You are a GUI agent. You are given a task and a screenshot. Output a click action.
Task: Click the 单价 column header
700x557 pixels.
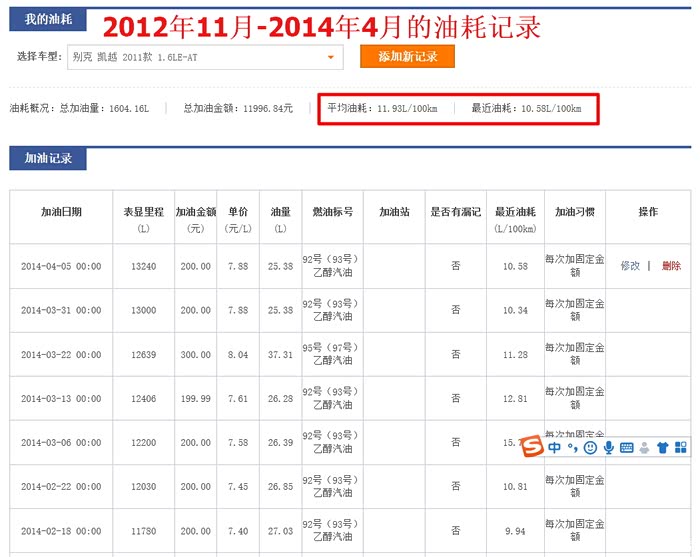[238, 212]
